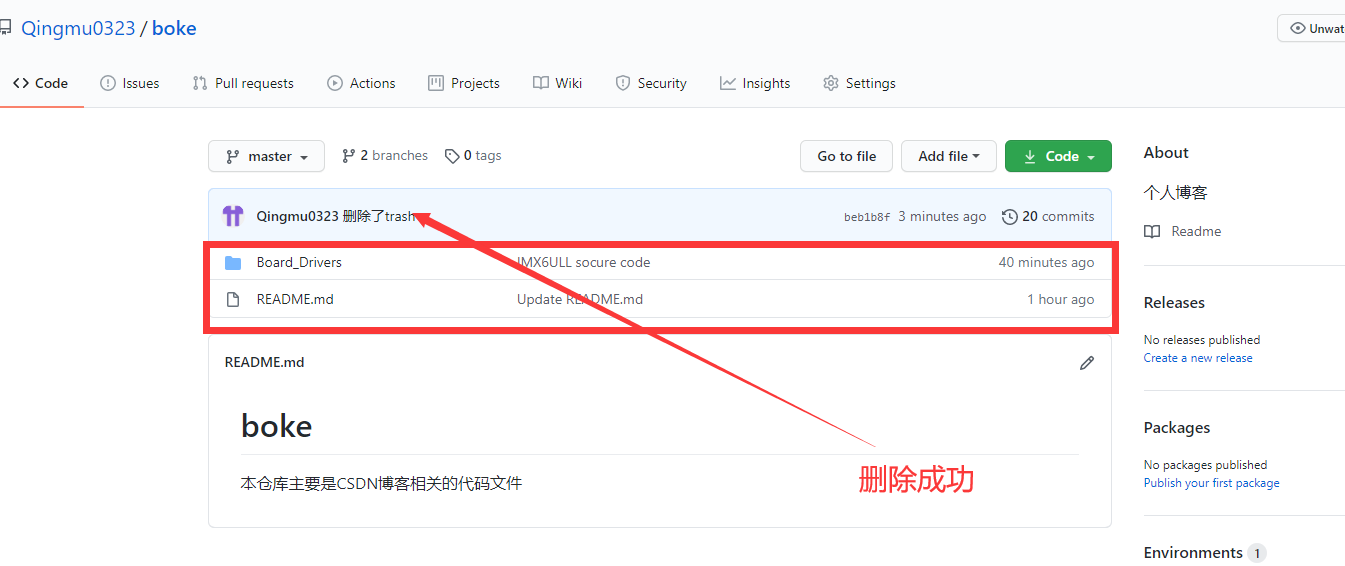Image resolution: width=1345 pixels, height=566 pixels.
Task: Open the 删除了trash commit message
Action: coord(379,216)
